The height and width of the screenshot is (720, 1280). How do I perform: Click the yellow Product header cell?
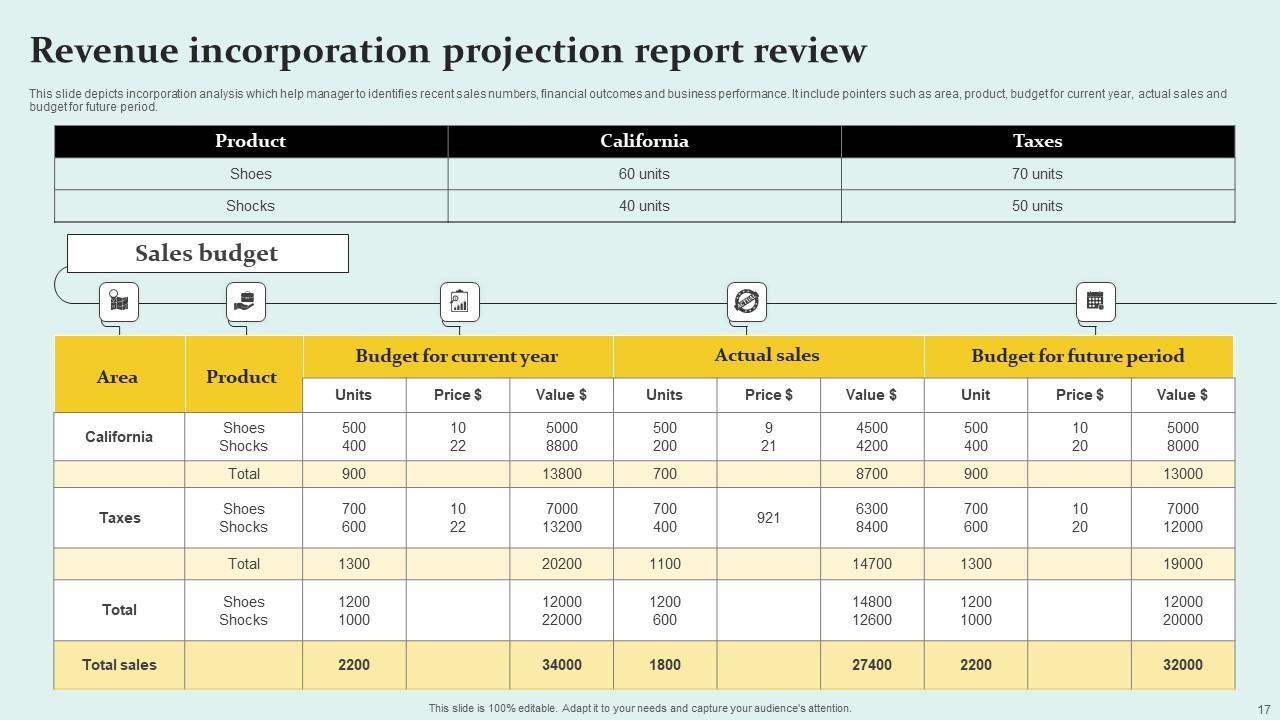242,377
